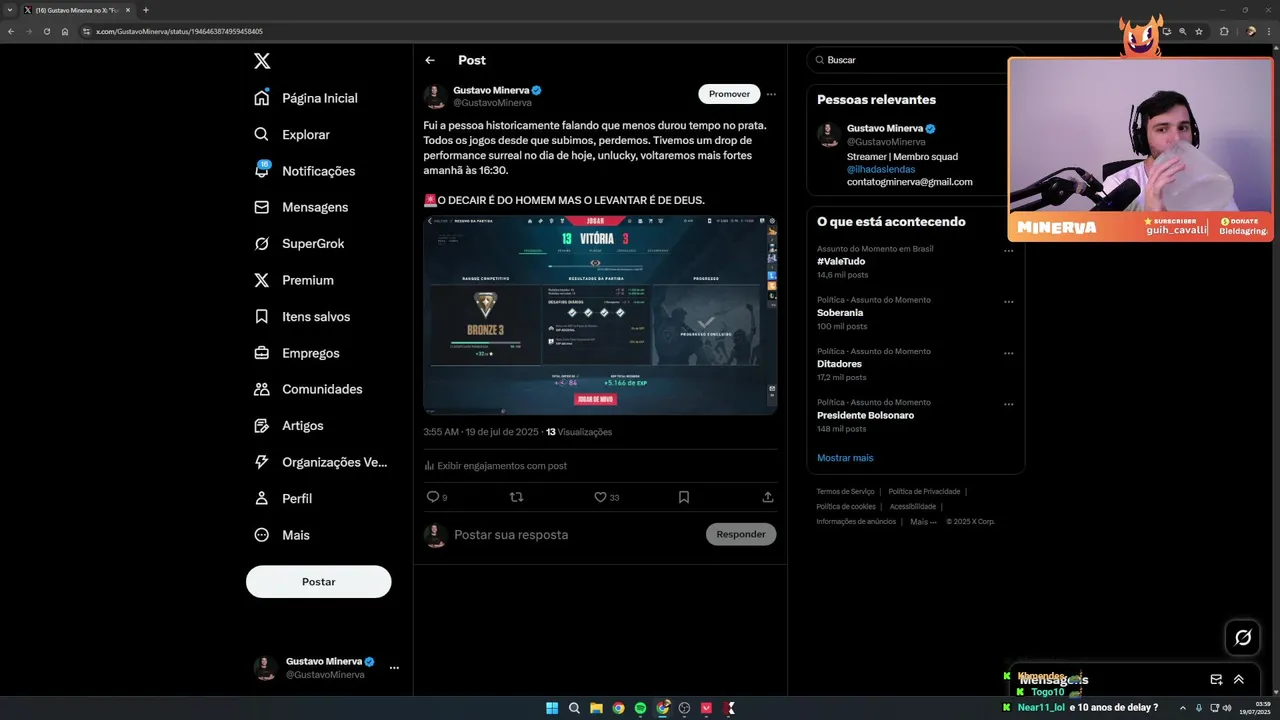Click Mostrar mais link

[845, 458]
